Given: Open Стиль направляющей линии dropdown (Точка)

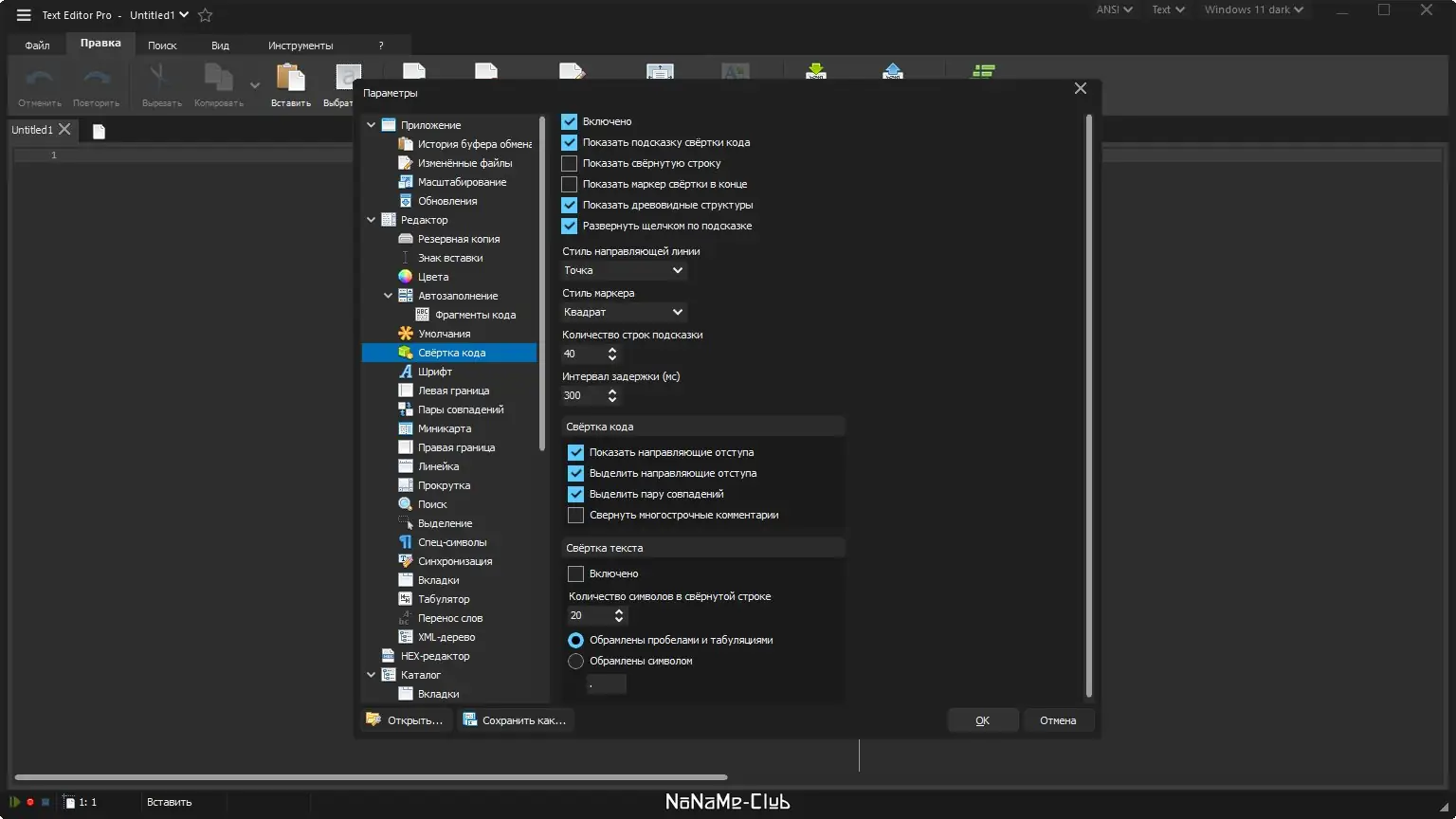Looking at the screenshot, I should pos(624,270).
